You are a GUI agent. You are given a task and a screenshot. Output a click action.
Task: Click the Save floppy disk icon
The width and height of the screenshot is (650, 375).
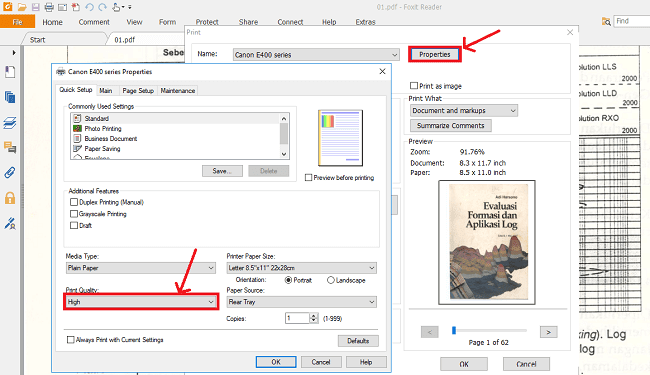pyautogui.click(x=36, y=7)
